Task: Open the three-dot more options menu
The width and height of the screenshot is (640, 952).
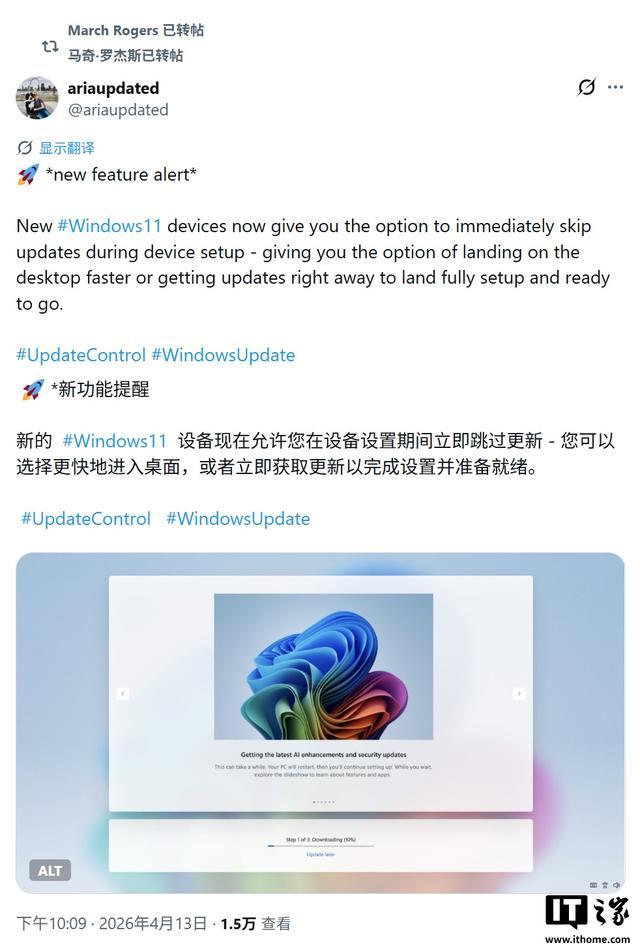Action: tap(615, 87)
